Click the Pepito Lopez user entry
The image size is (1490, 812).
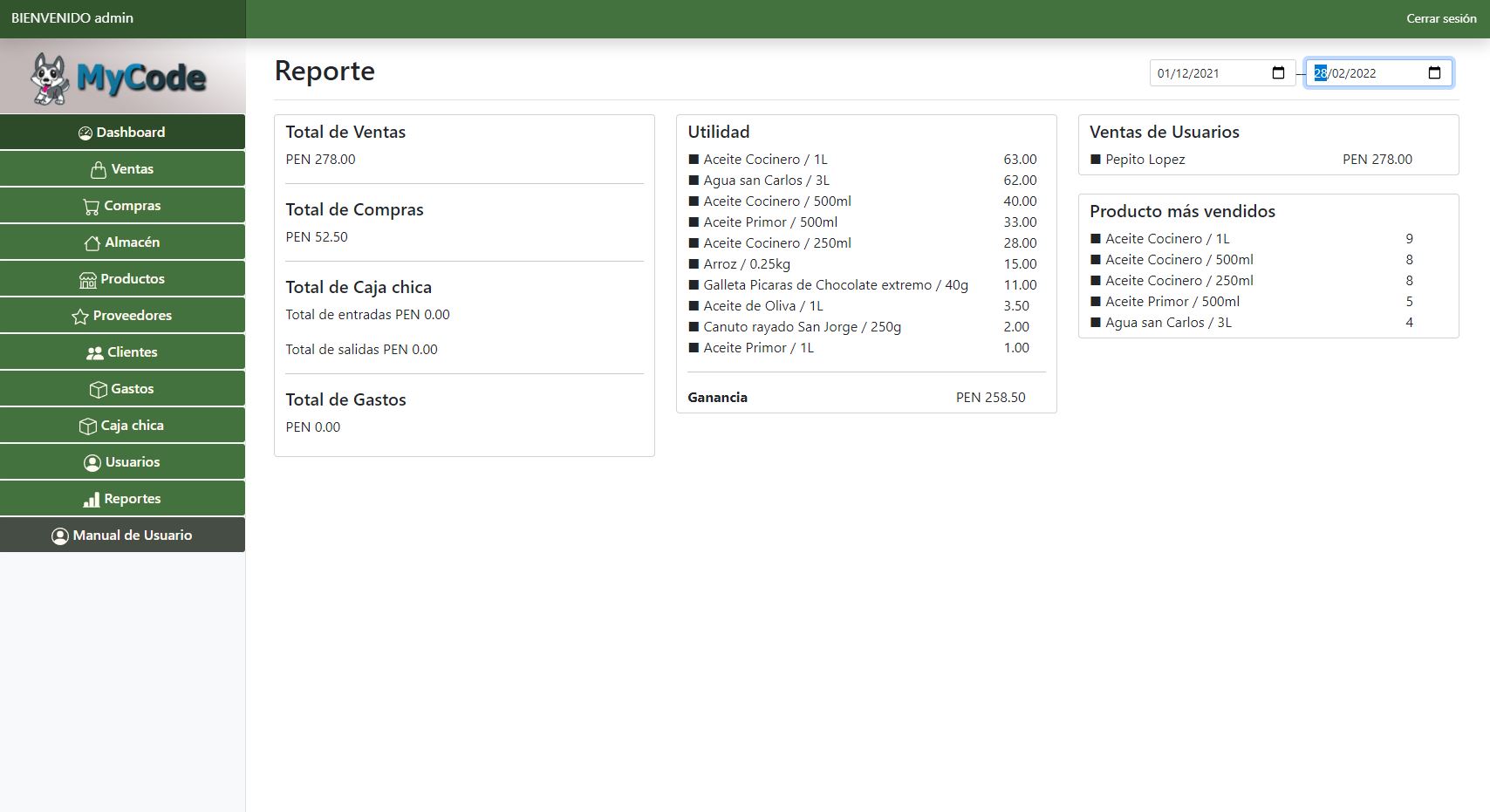coord(1145,160)
